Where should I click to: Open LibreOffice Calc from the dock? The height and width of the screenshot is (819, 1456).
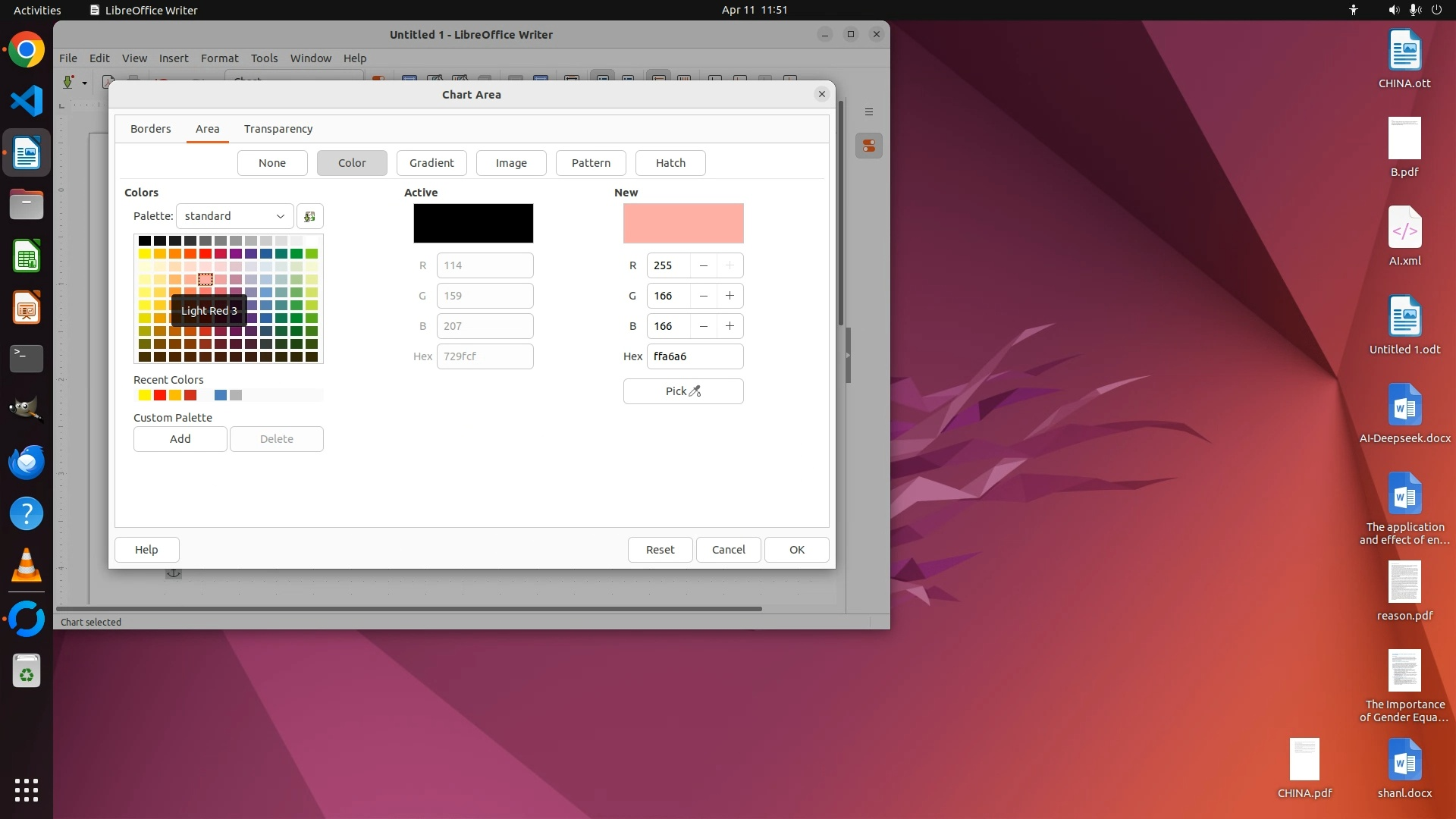tap(27, 256)
